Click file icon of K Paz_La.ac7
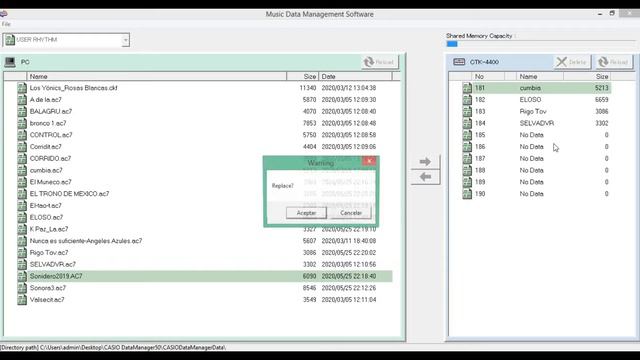Image resolution: width=640 pixels, height=360 pixels. coord(22,229)
